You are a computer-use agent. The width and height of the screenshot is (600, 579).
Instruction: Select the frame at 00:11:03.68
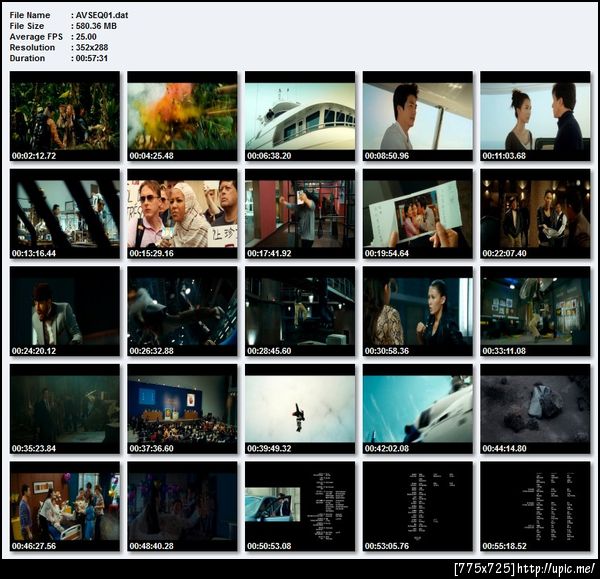tap(535, 116)
